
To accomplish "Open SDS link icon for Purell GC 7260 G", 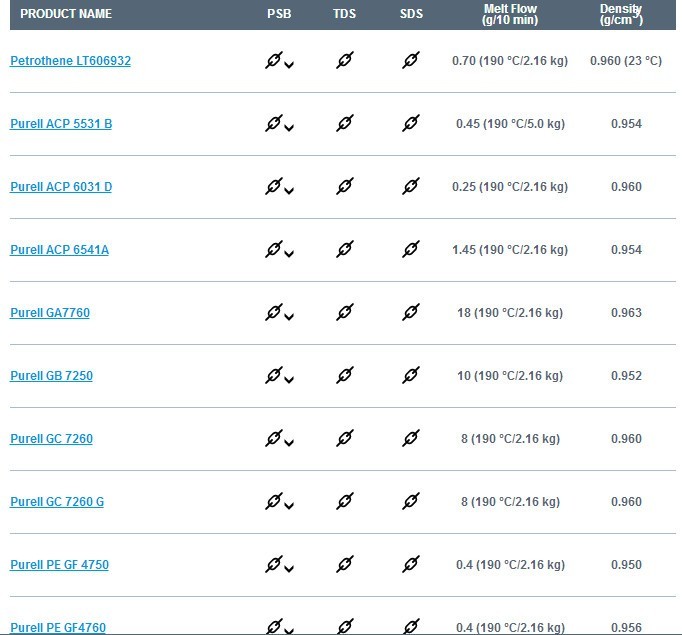I will point(411,501).
